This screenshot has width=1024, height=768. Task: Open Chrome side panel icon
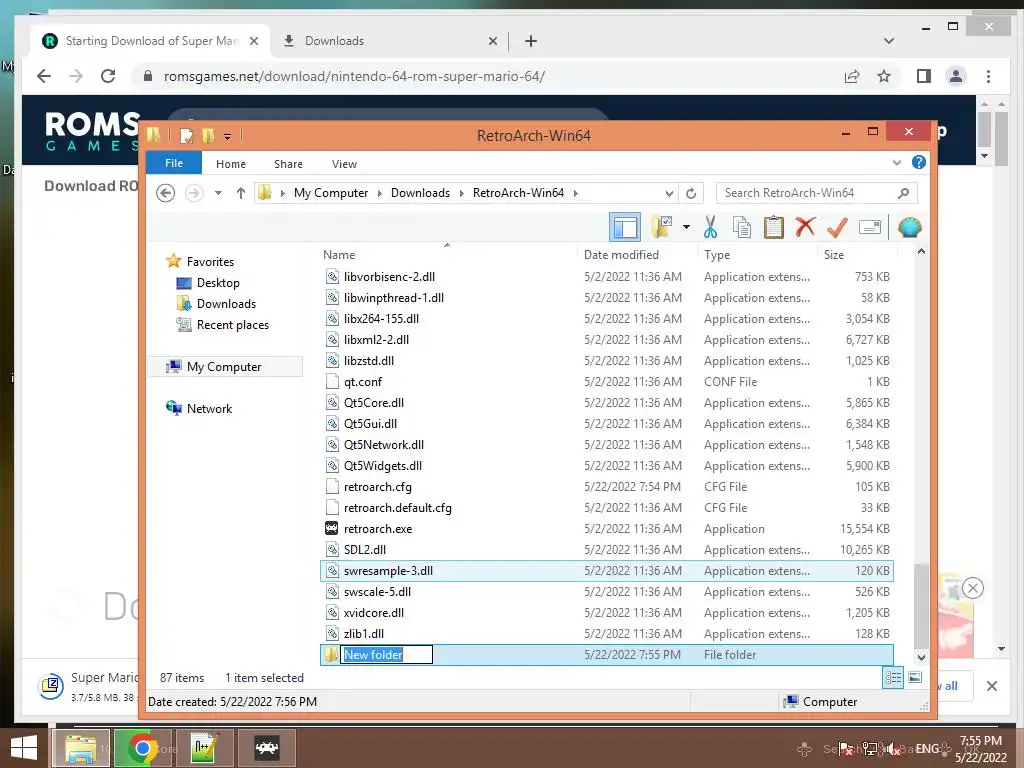click(923, 76)
